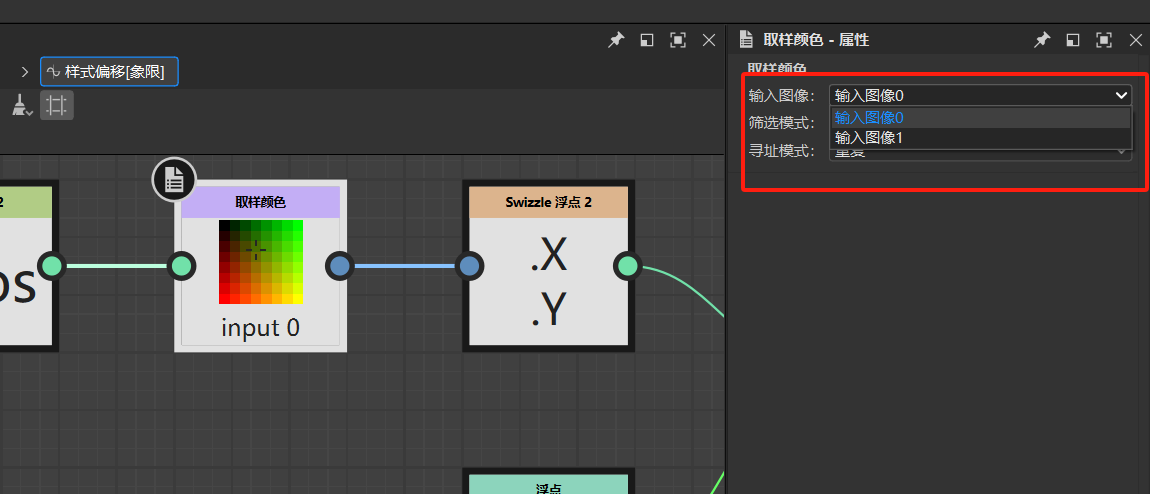Screen dimensions: 1150x494
Task: Float the 取样颜色 - 属性 panel window
Action: (x=1072, y=40)
